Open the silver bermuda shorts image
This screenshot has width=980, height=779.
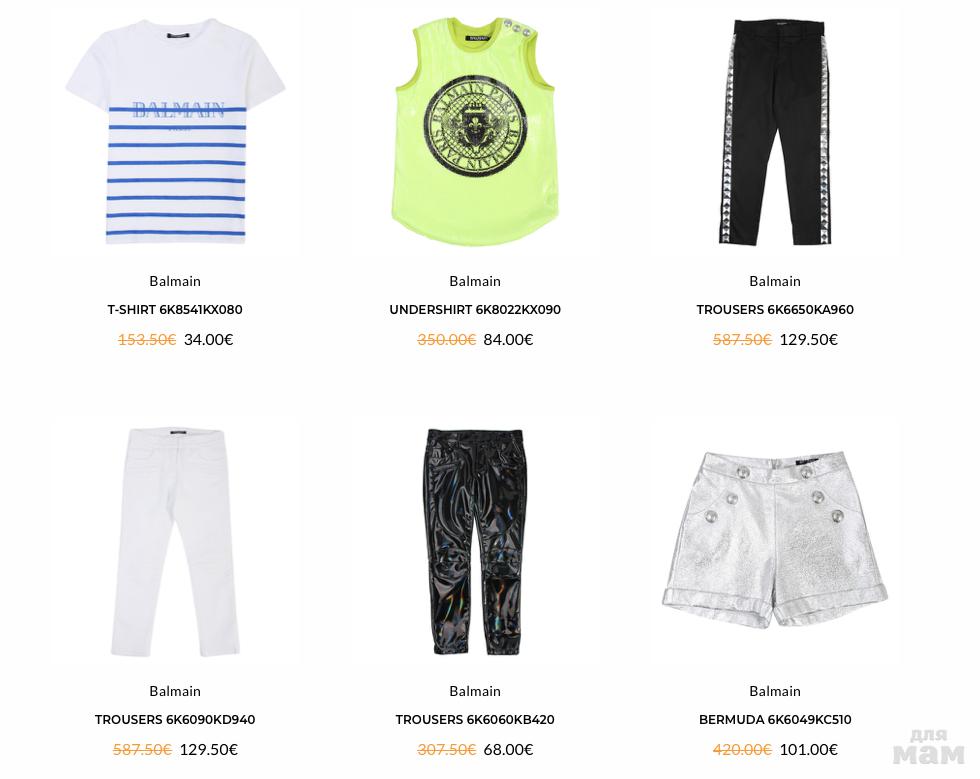[x=775, y=539]
